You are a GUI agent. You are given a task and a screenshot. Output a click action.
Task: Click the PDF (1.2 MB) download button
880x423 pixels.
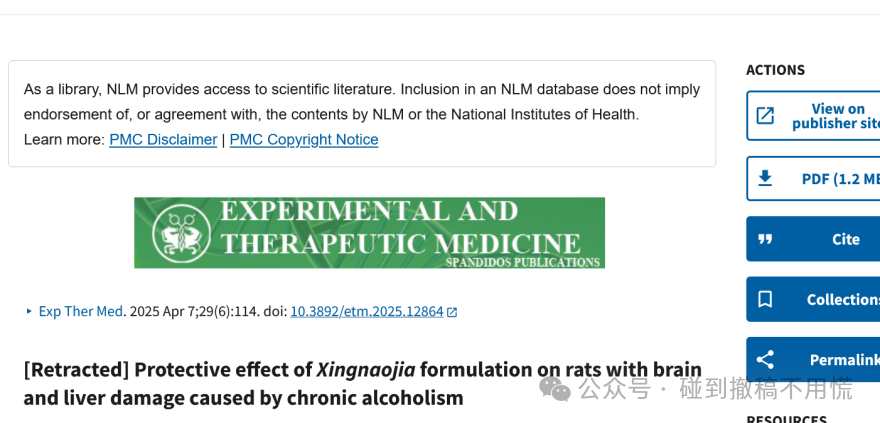(813, 178)
